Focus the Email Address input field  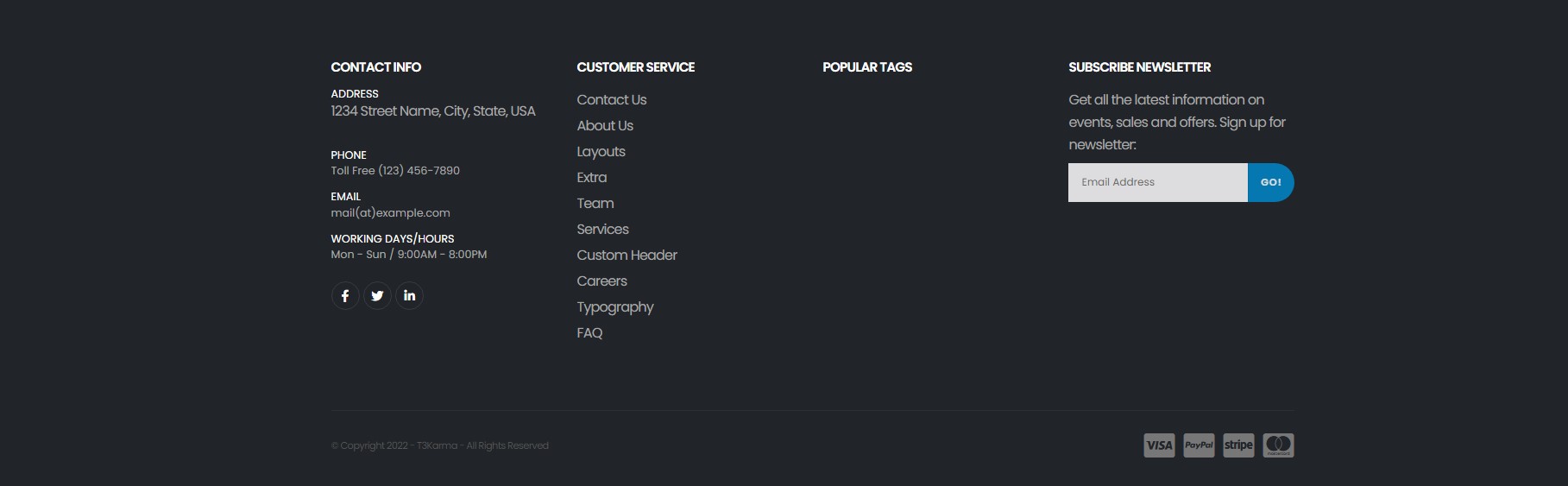(x=1157, y=182)
